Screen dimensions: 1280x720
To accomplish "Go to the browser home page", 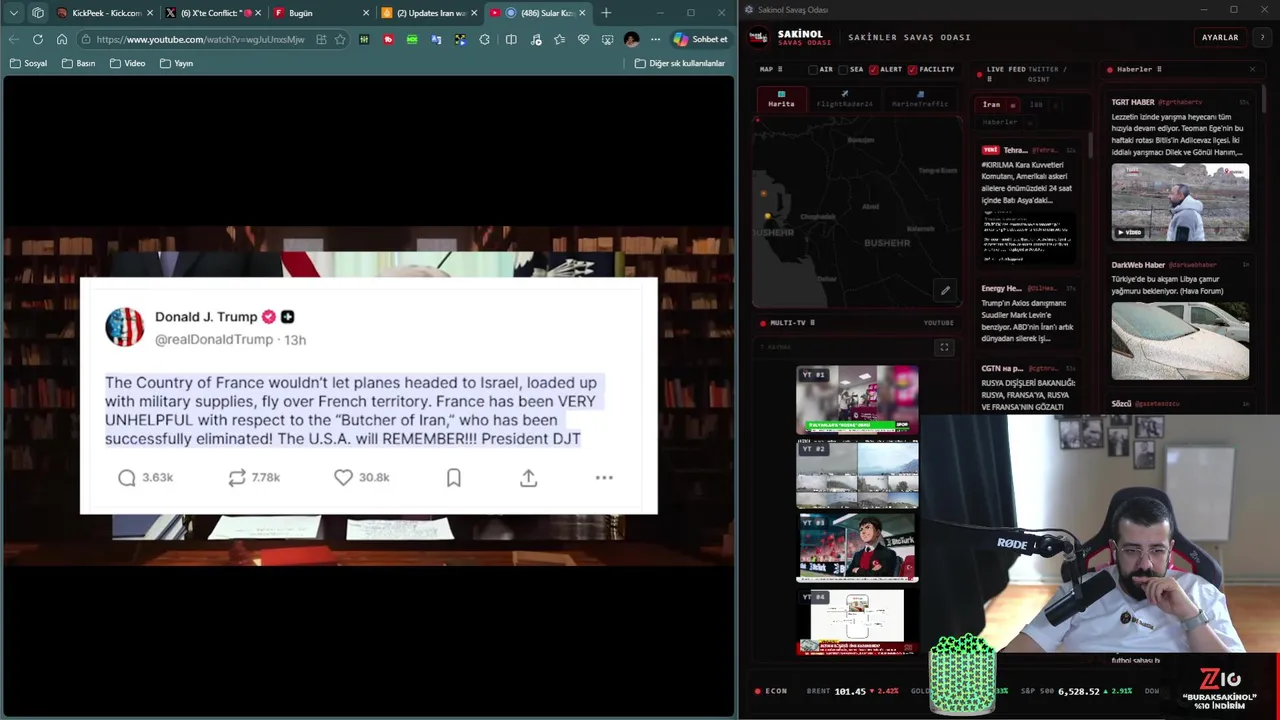I will tap(62, 39).
